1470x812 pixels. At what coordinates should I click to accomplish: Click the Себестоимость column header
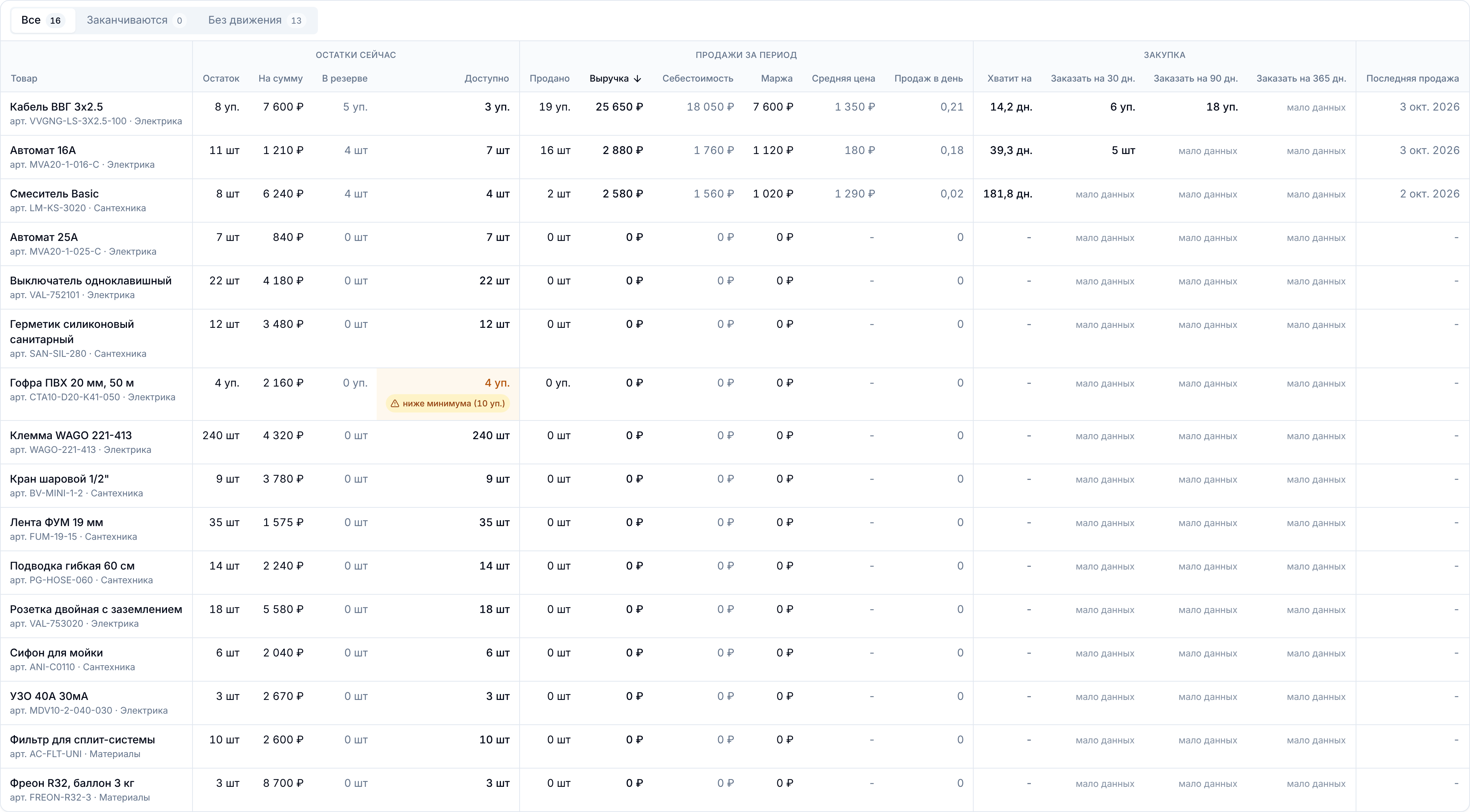(697, 79)
